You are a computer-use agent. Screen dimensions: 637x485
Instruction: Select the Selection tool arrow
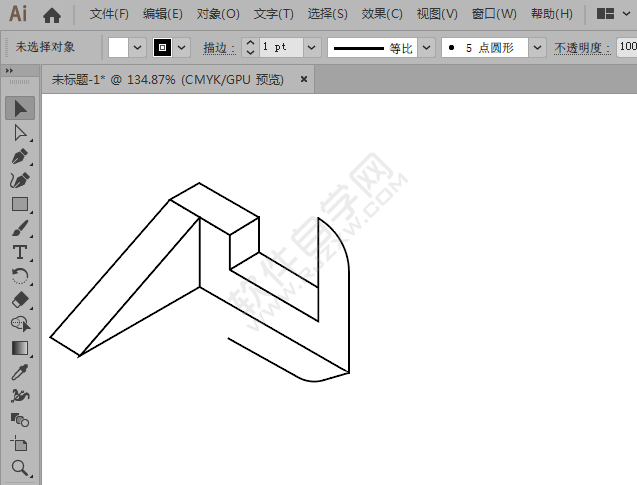20,108
